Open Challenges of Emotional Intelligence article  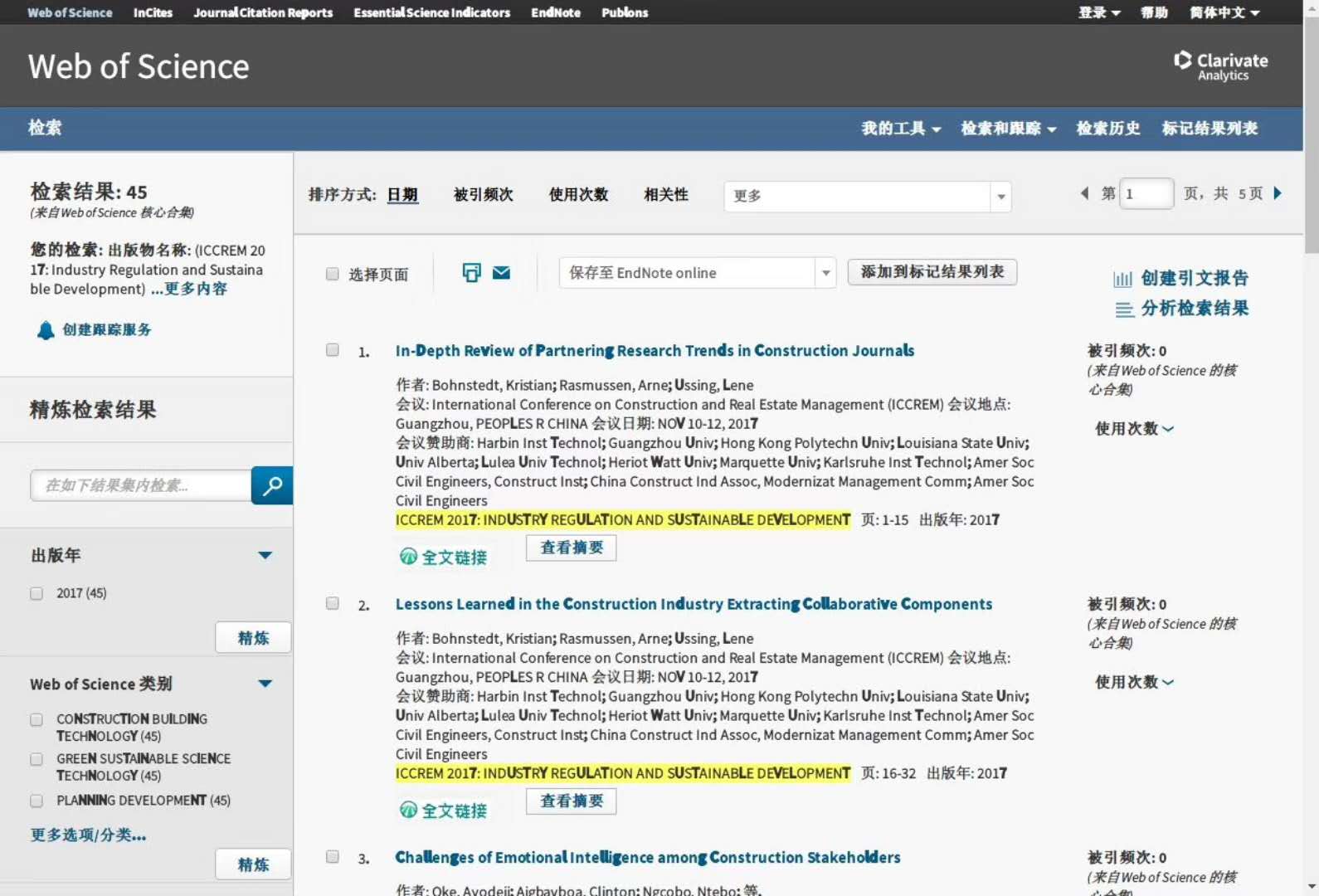pos(648,858)
